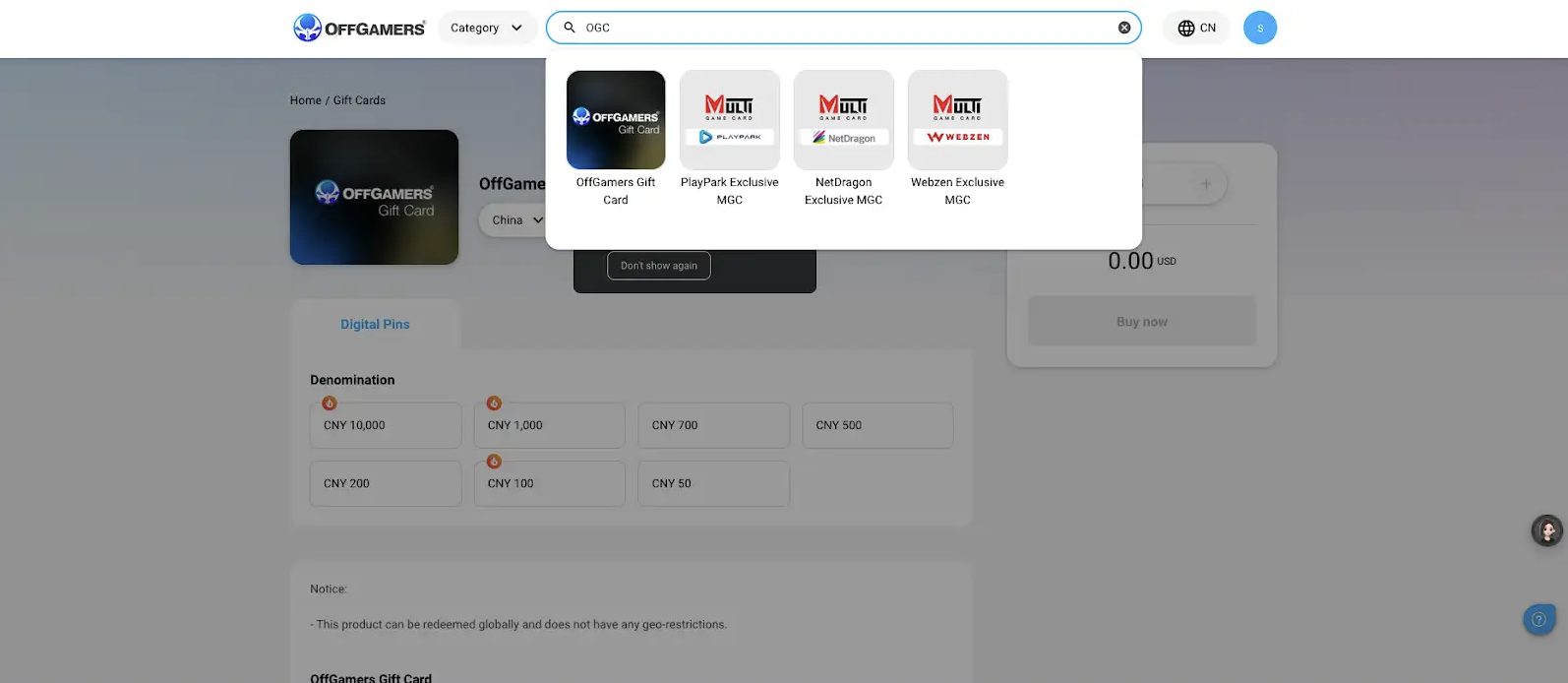Viewport: 1568px width, 683px height.
Task: Choose CNY 500 denomination
Action: (x=877, y=425)
